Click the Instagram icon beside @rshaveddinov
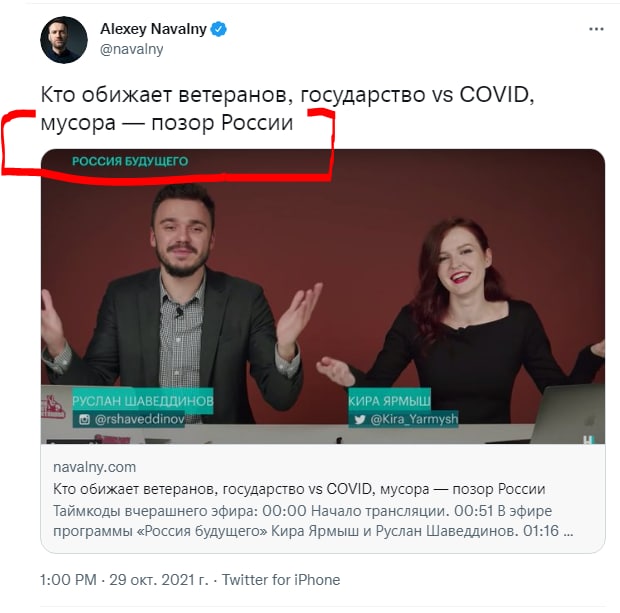Viewport: 620px width, 613px height. 84,419
